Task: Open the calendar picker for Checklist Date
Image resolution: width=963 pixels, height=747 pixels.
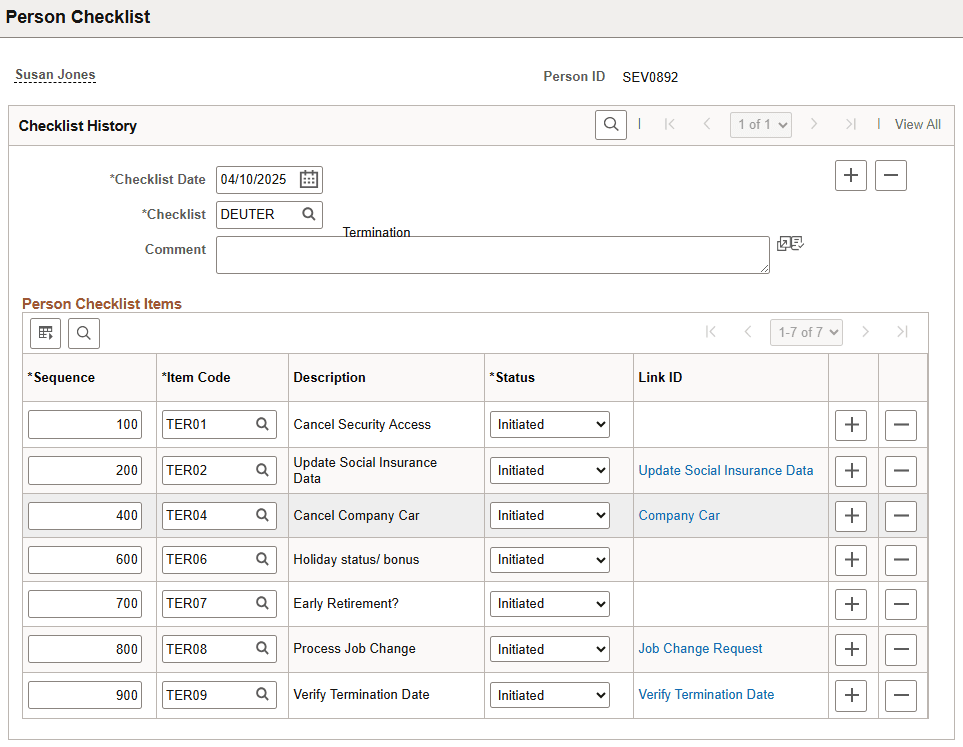Action: tap(308, 179)
